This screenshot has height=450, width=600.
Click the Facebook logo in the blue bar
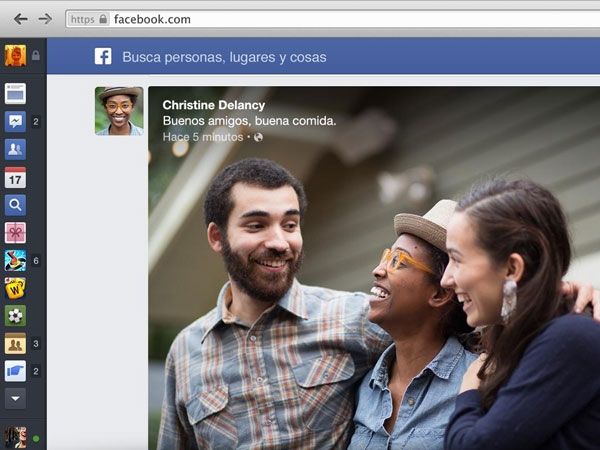pyautogui.click(x=103, y=57)
